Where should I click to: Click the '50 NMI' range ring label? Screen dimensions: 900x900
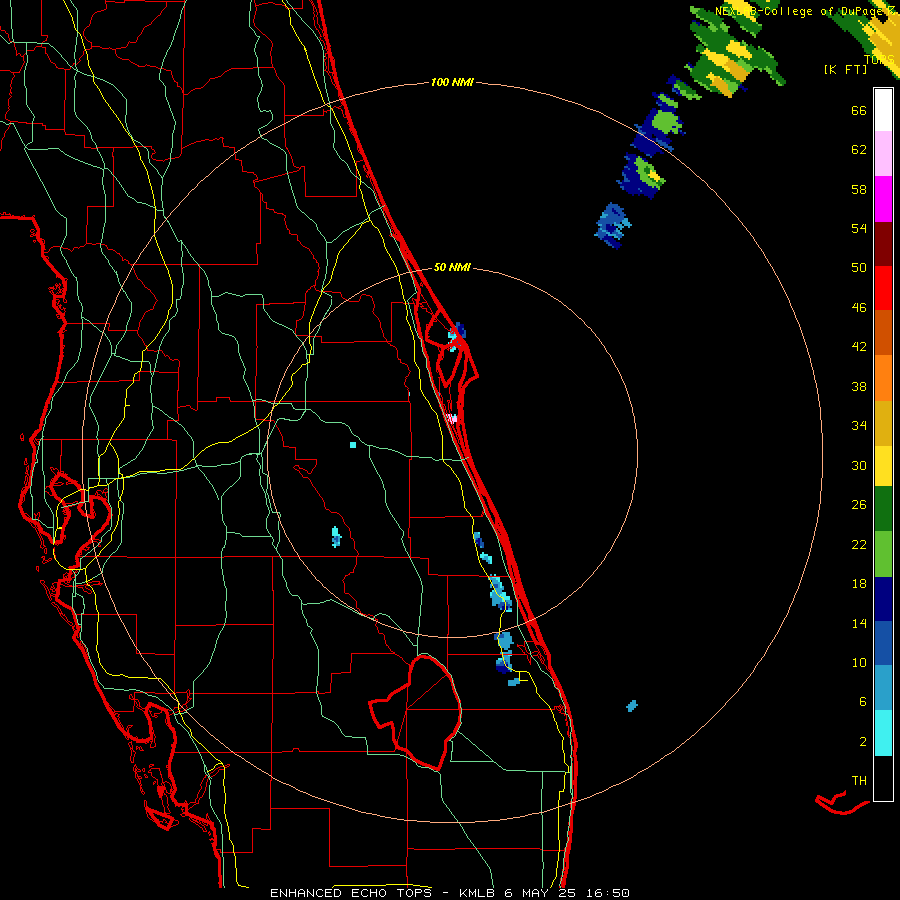(452, 267)
